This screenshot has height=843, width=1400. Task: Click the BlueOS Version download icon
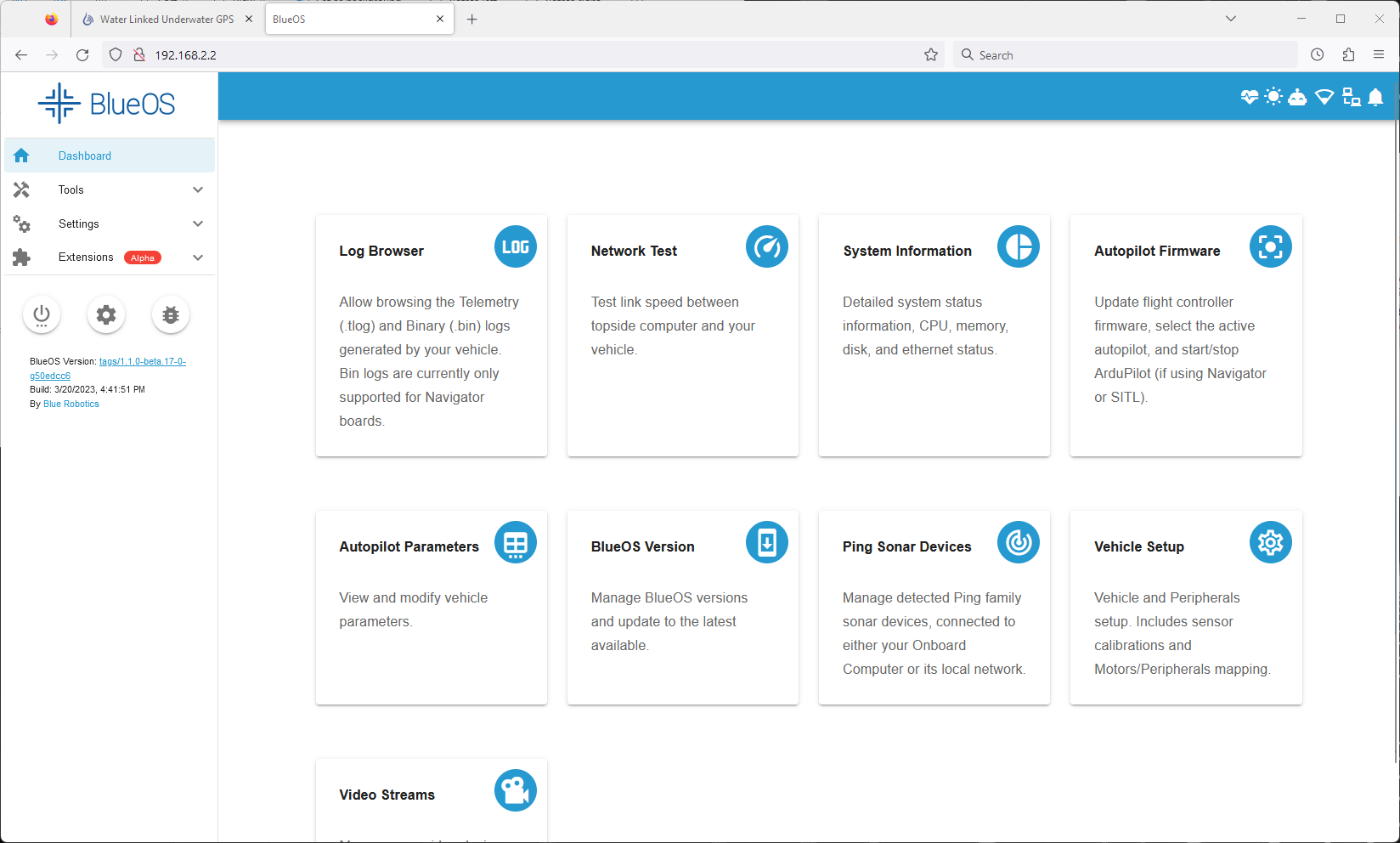pyautogui.click(x=767, y=542)
